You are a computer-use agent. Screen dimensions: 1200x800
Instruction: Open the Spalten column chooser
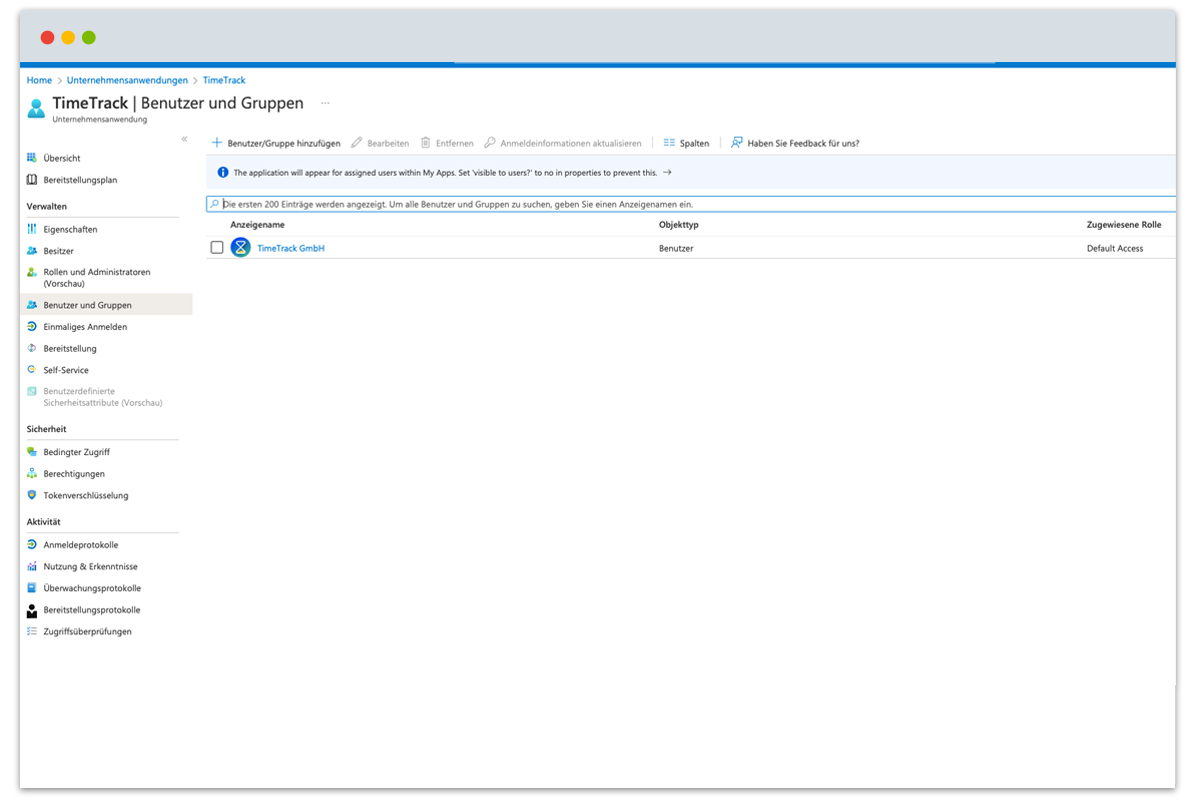tap(686, 143)
